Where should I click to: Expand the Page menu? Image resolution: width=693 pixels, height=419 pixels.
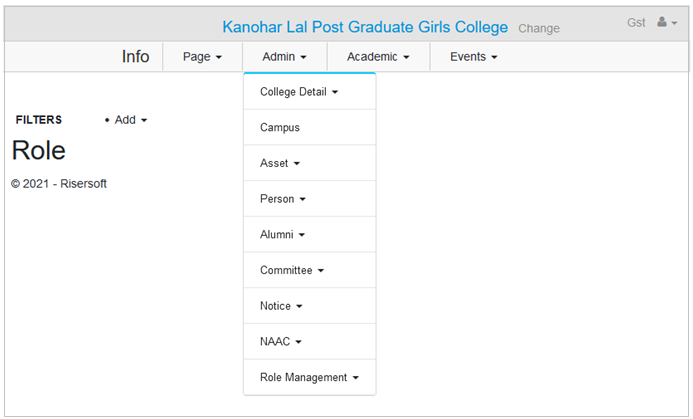point(202,57)
